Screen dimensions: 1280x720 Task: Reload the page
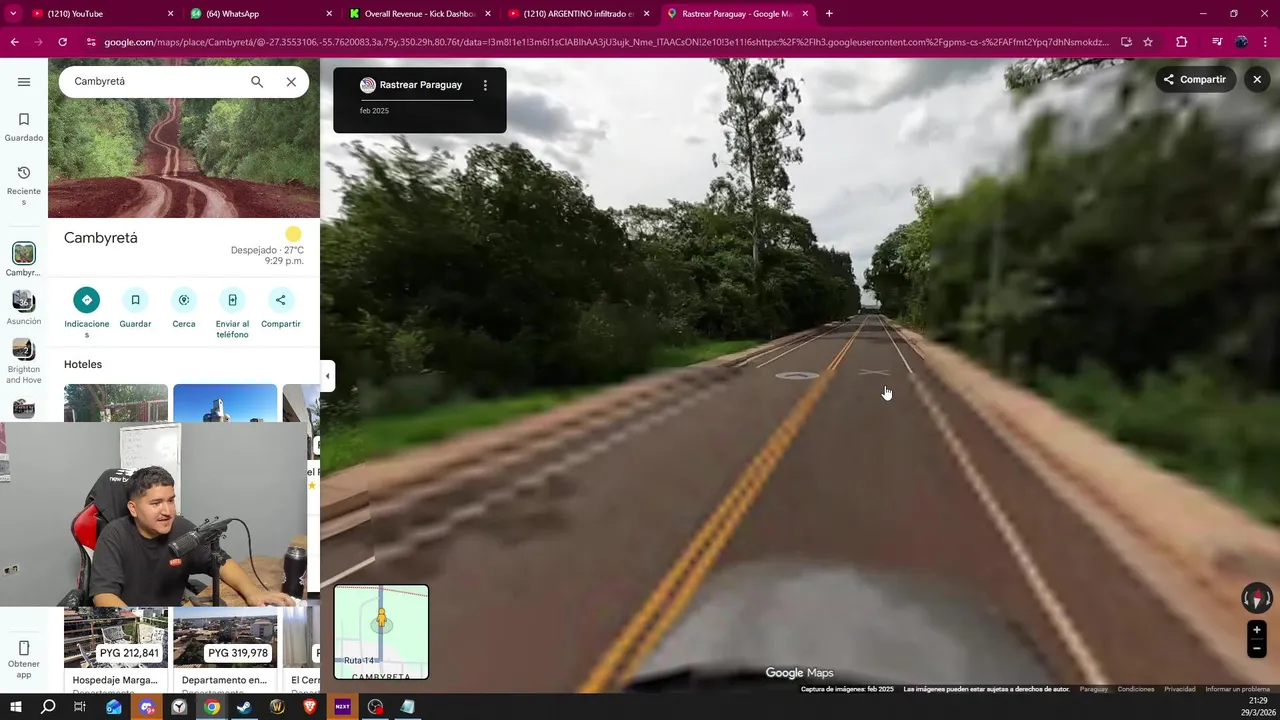[x=62, y=42]
